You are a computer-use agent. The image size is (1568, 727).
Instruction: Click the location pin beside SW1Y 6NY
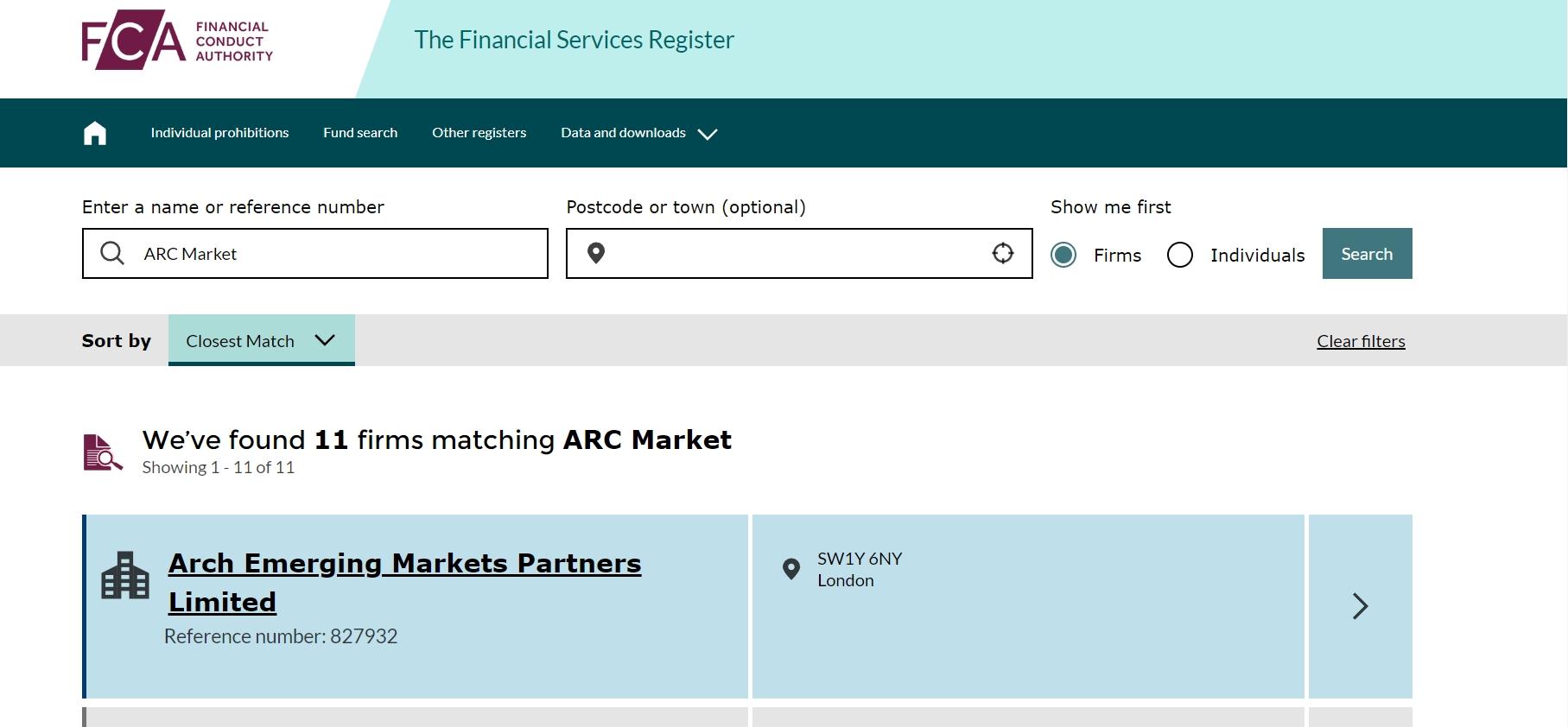(x=790, y=569)
